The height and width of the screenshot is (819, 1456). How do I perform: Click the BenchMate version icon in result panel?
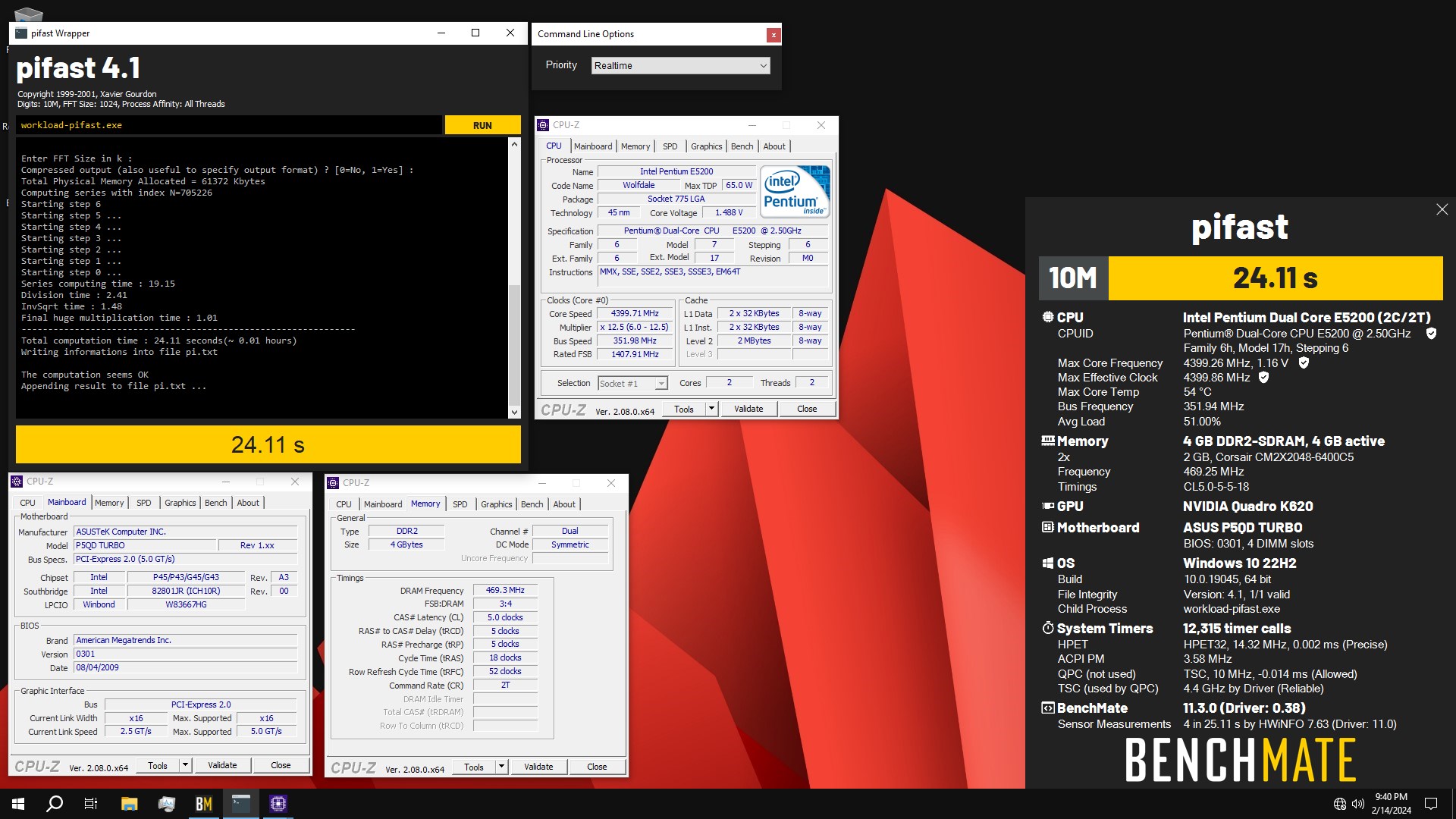pyautogui.click(x=1048, y=708)
